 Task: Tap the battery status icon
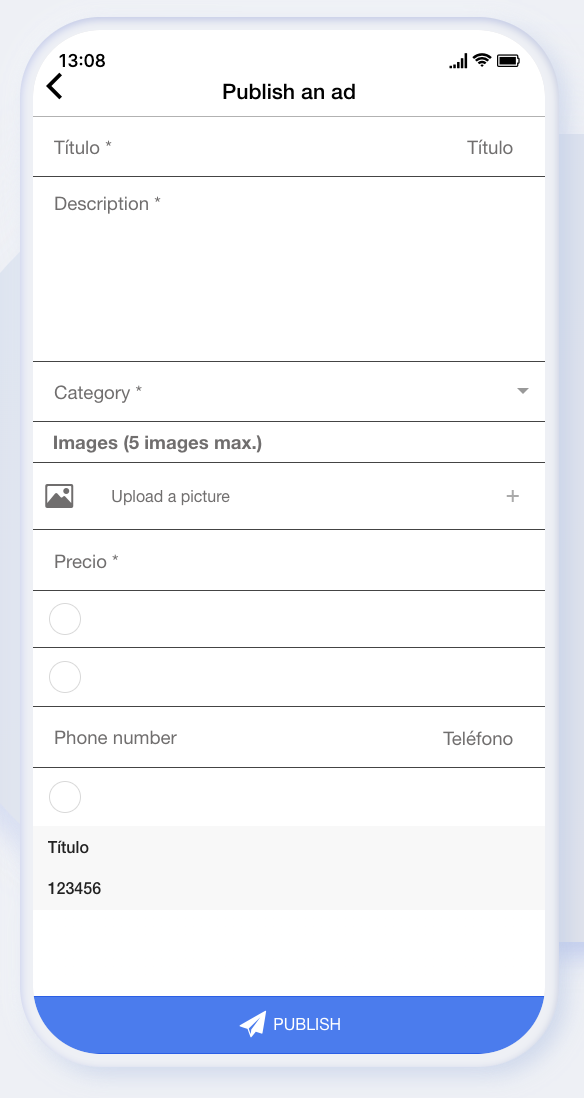pyautogui.click(x=508, y=61)
